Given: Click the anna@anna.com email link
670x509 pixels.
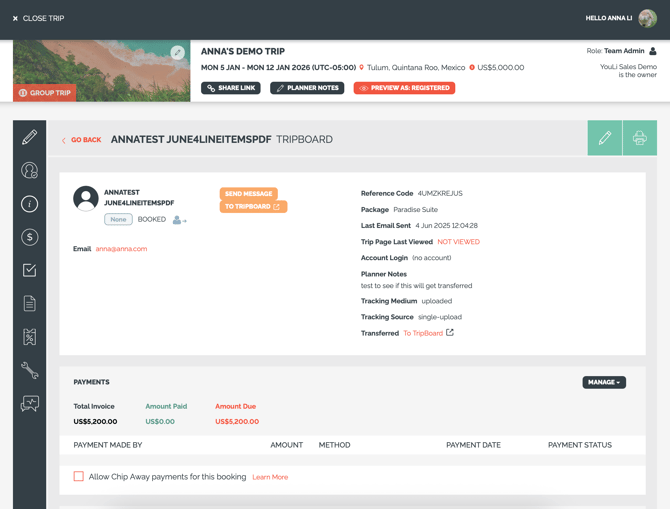Looking at the screenshot, I should click(121, 249).
